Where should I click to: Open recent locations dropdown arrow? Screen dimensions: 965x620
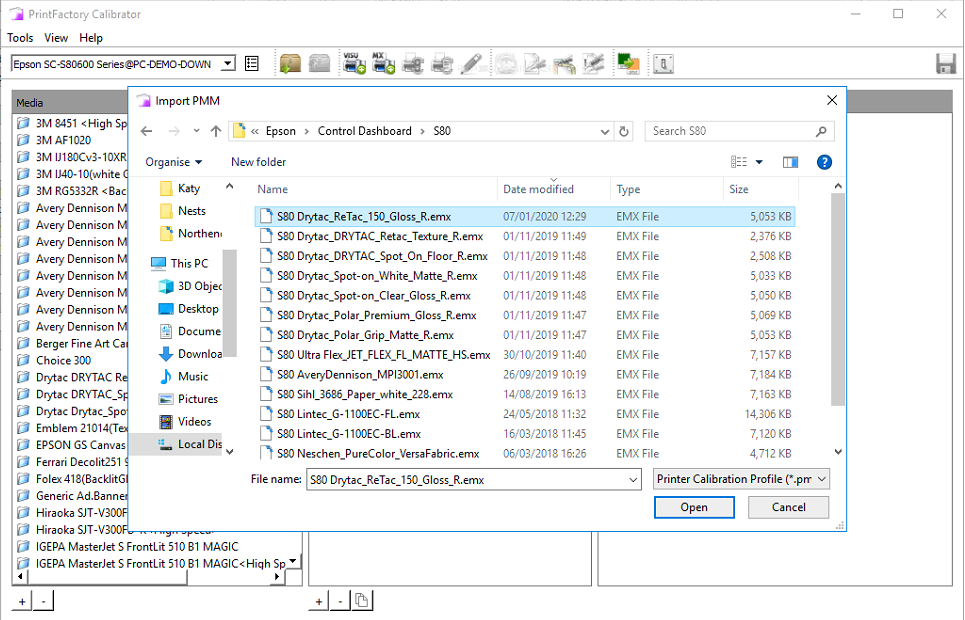[196, 131]
